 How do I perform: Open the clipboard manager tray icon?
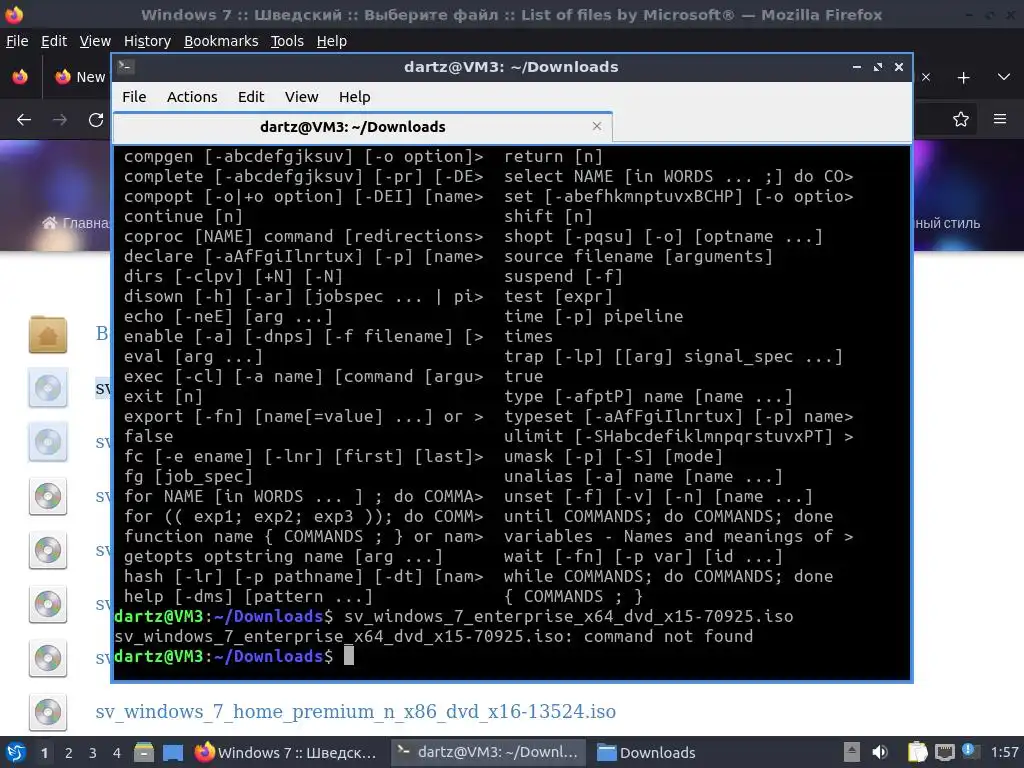coord(917,752)
